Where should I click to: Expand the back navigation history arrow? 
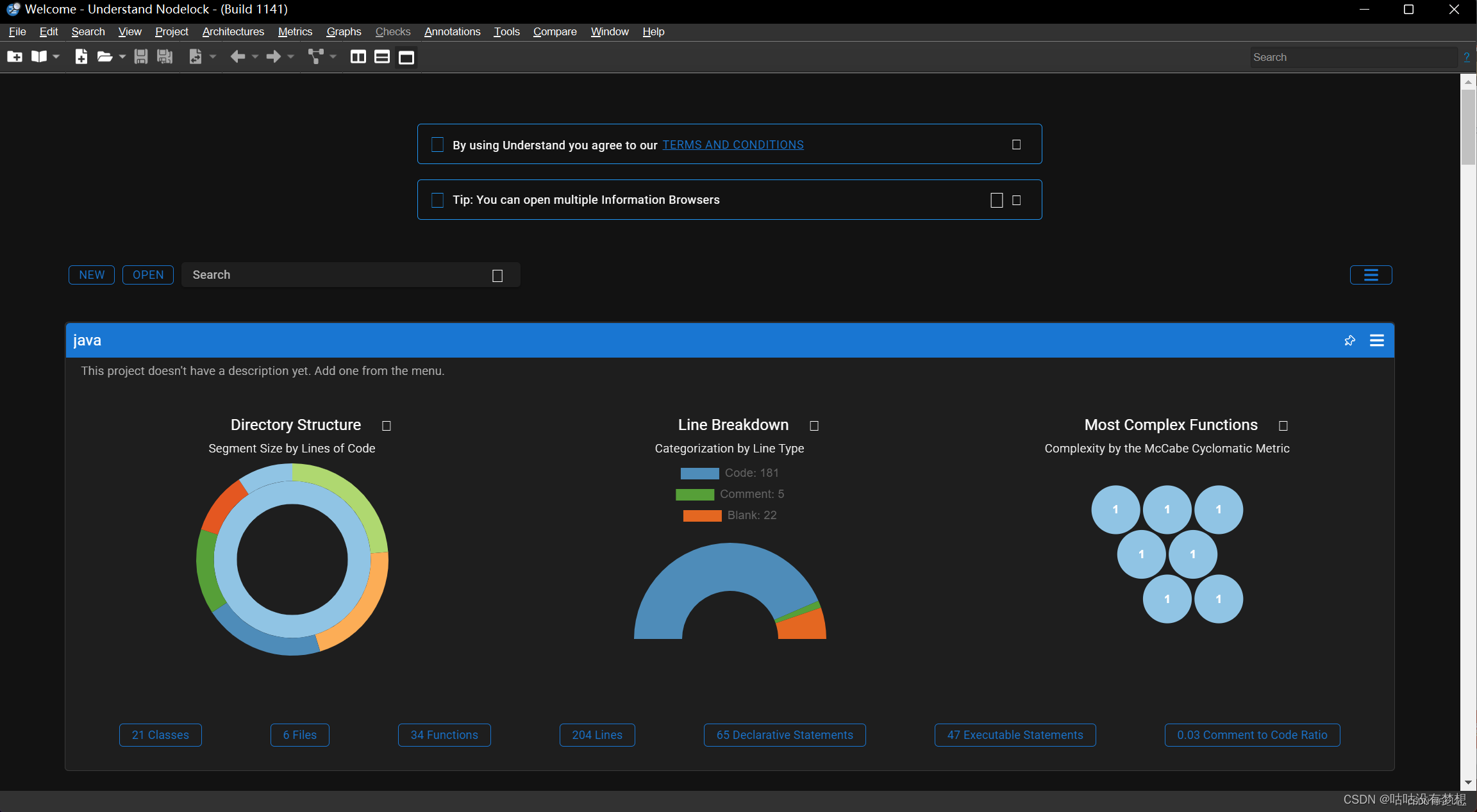(x=255, y=57)
